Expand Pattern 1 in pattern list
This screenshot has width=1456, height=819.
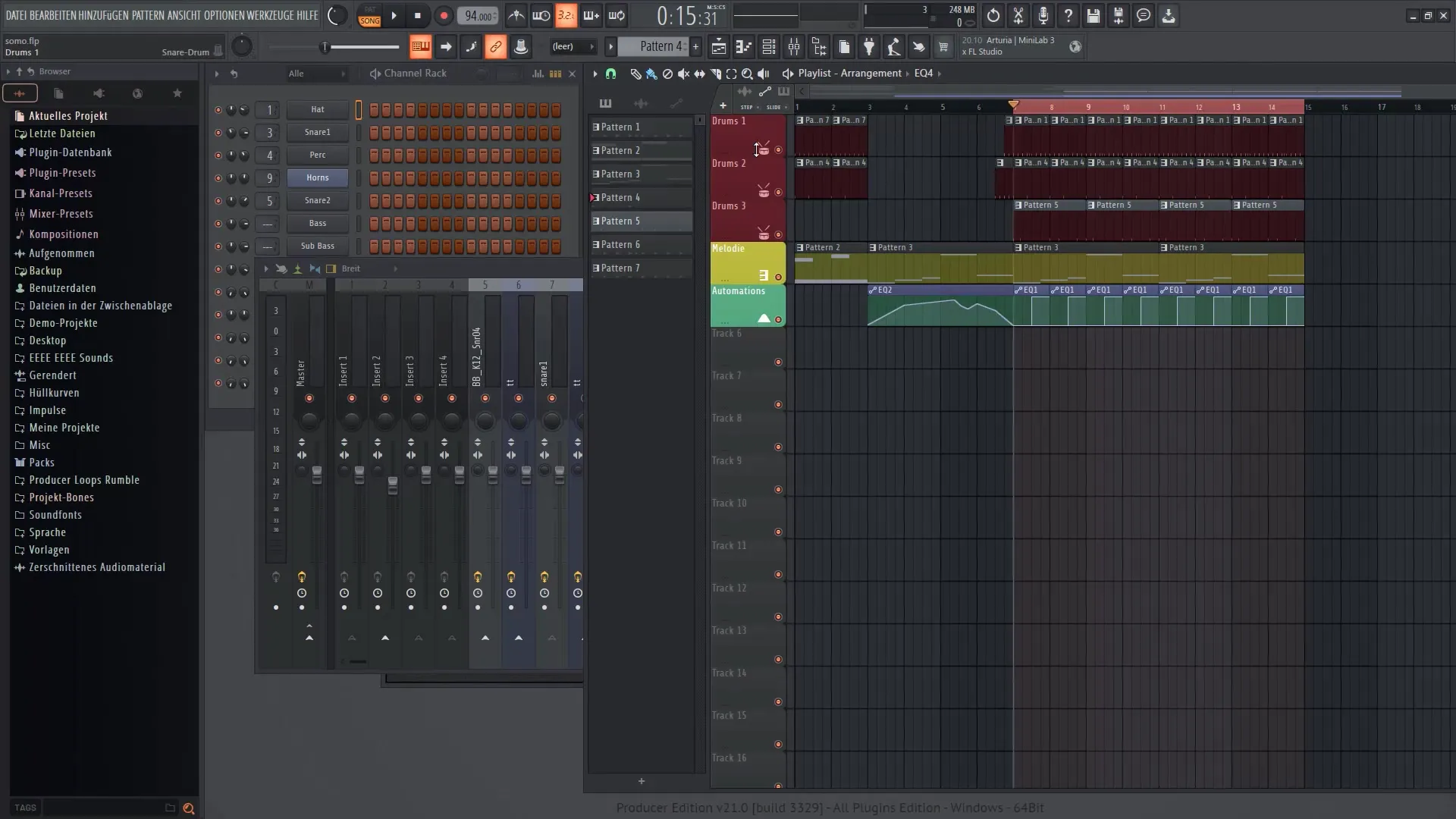[x=596, y=127]
